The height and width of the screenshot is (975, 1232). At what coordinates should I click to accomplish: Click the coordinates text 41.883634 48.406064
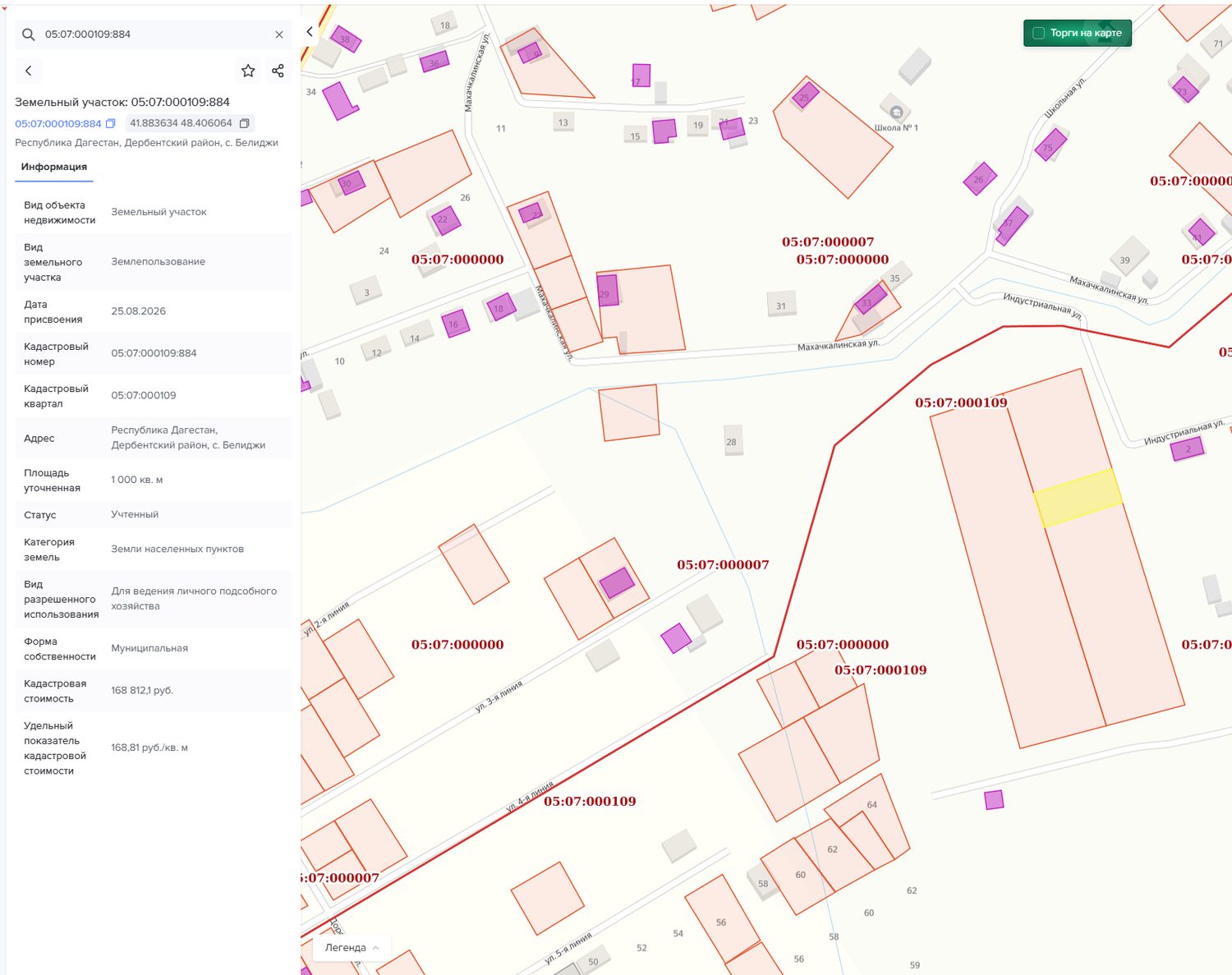pyautogui.click(x=181, y=123)
